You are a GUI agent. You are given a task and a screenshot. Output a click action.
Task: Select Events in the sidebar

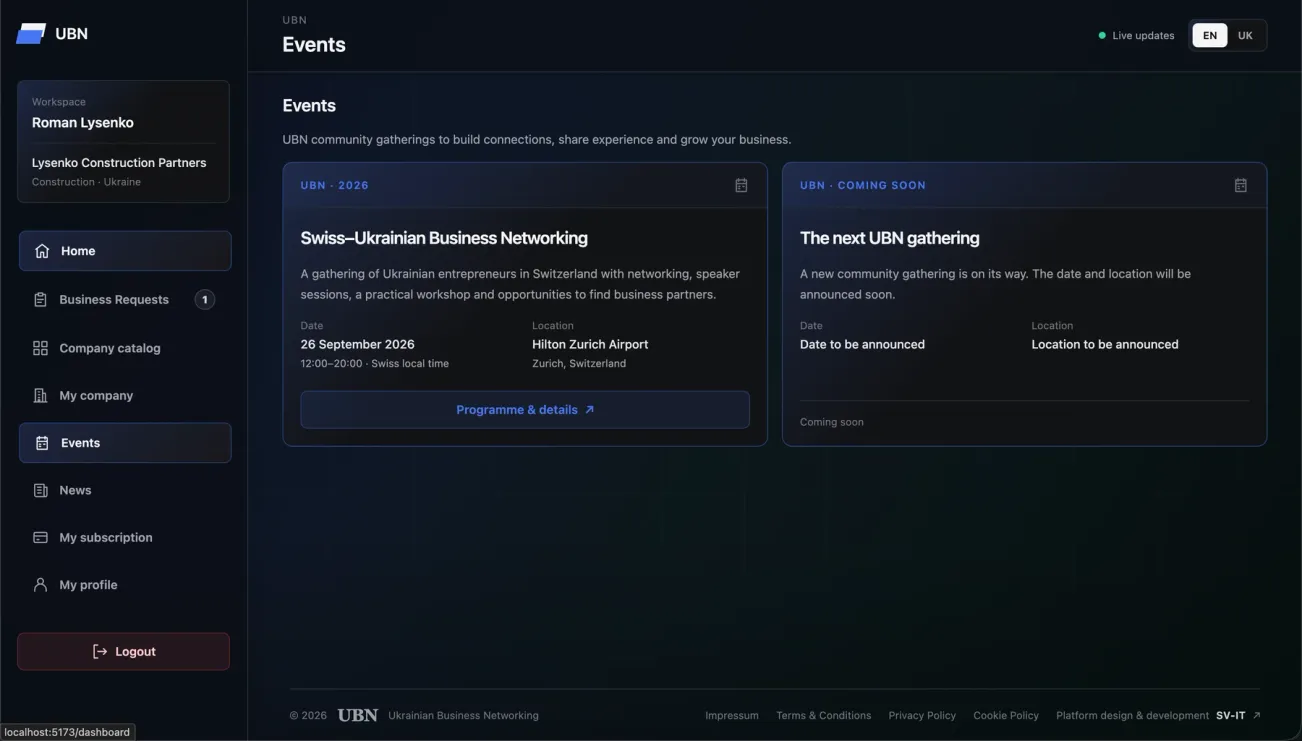pyautogui.click(x=125, y=443)
